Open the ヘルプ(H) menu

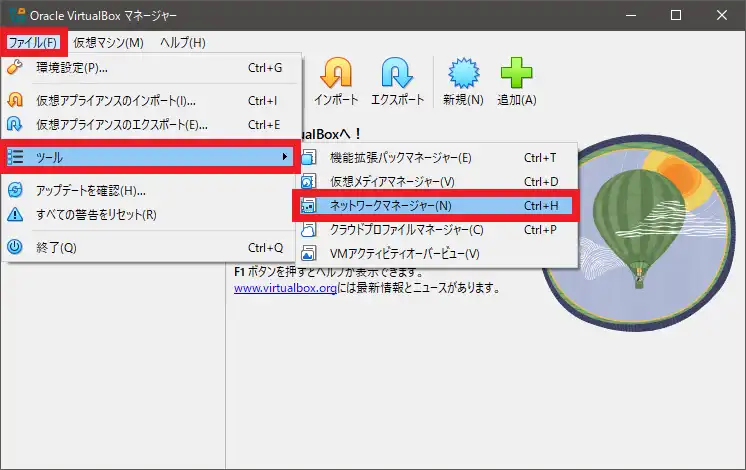click(x=183, y=42)
